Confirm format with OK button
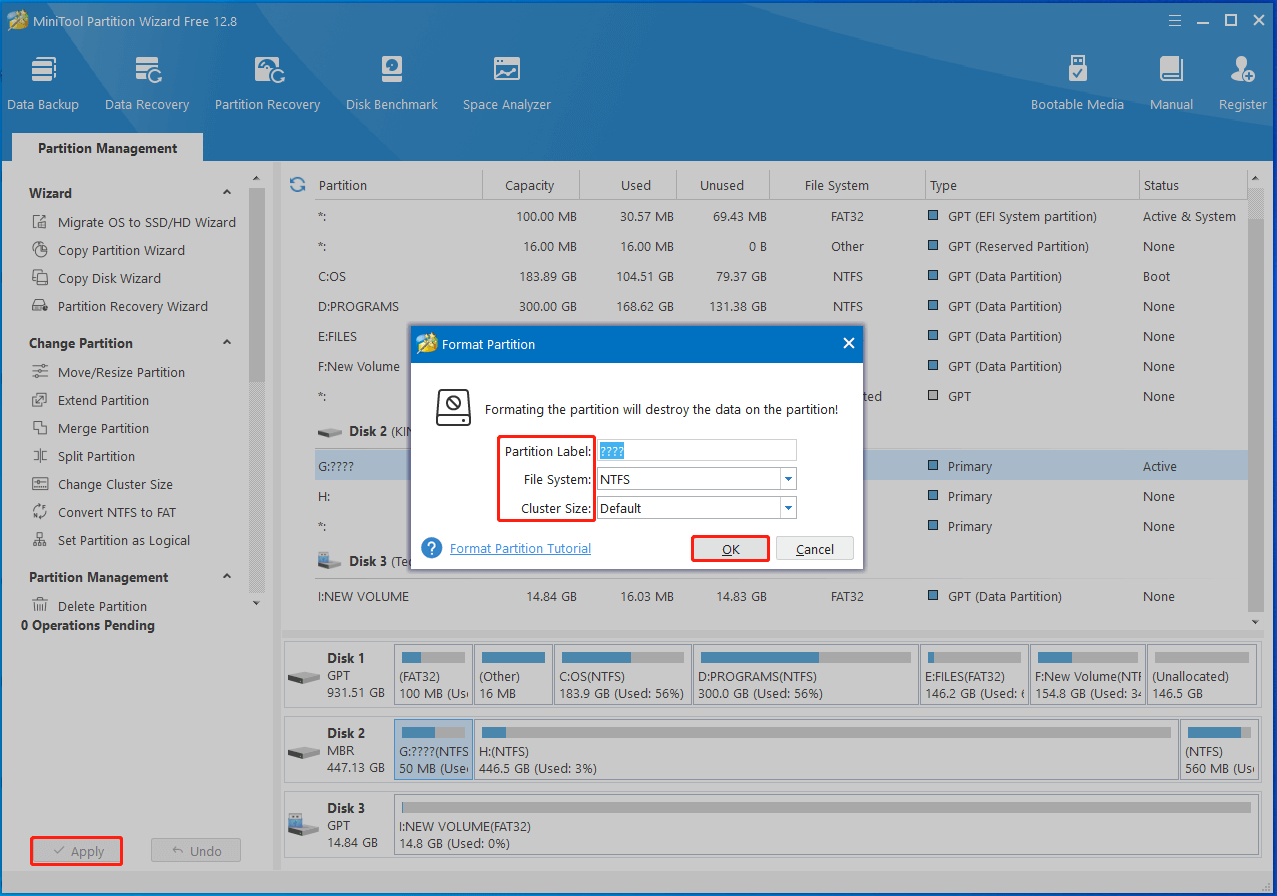Image resolution: width=1277 pixels, height=896 pixels. (x=730, y=549)
